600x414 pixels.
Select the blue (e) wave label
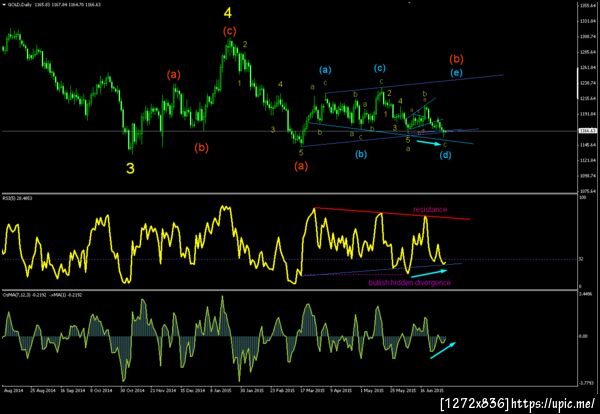[456, 73]
